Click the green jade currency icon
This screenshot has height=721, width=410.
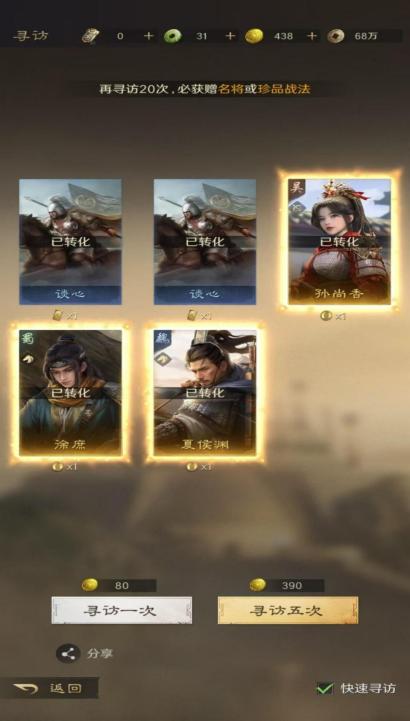click(x=172, y=36)
